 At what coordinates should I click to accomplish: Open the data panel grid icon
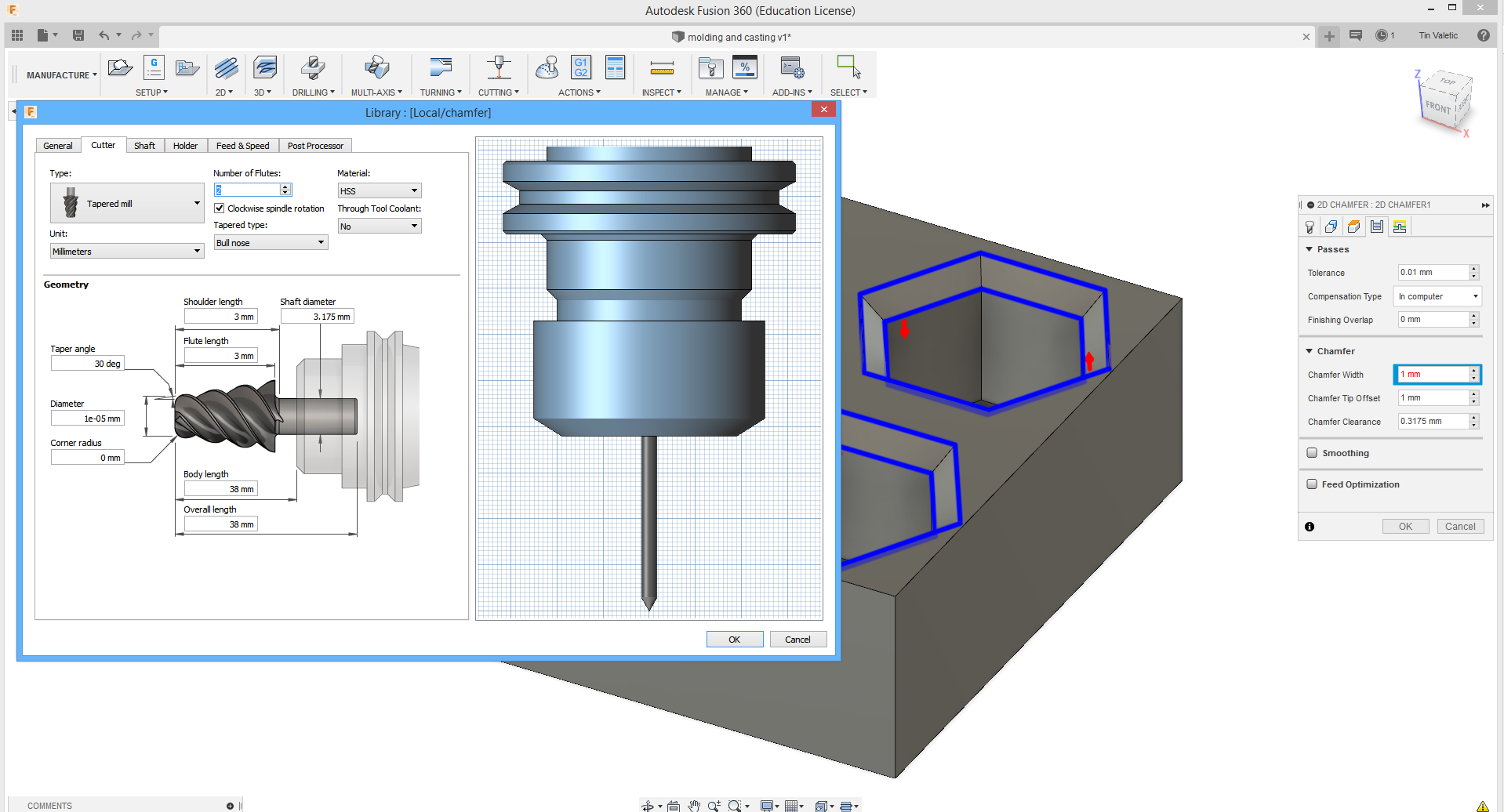(17, 35)
